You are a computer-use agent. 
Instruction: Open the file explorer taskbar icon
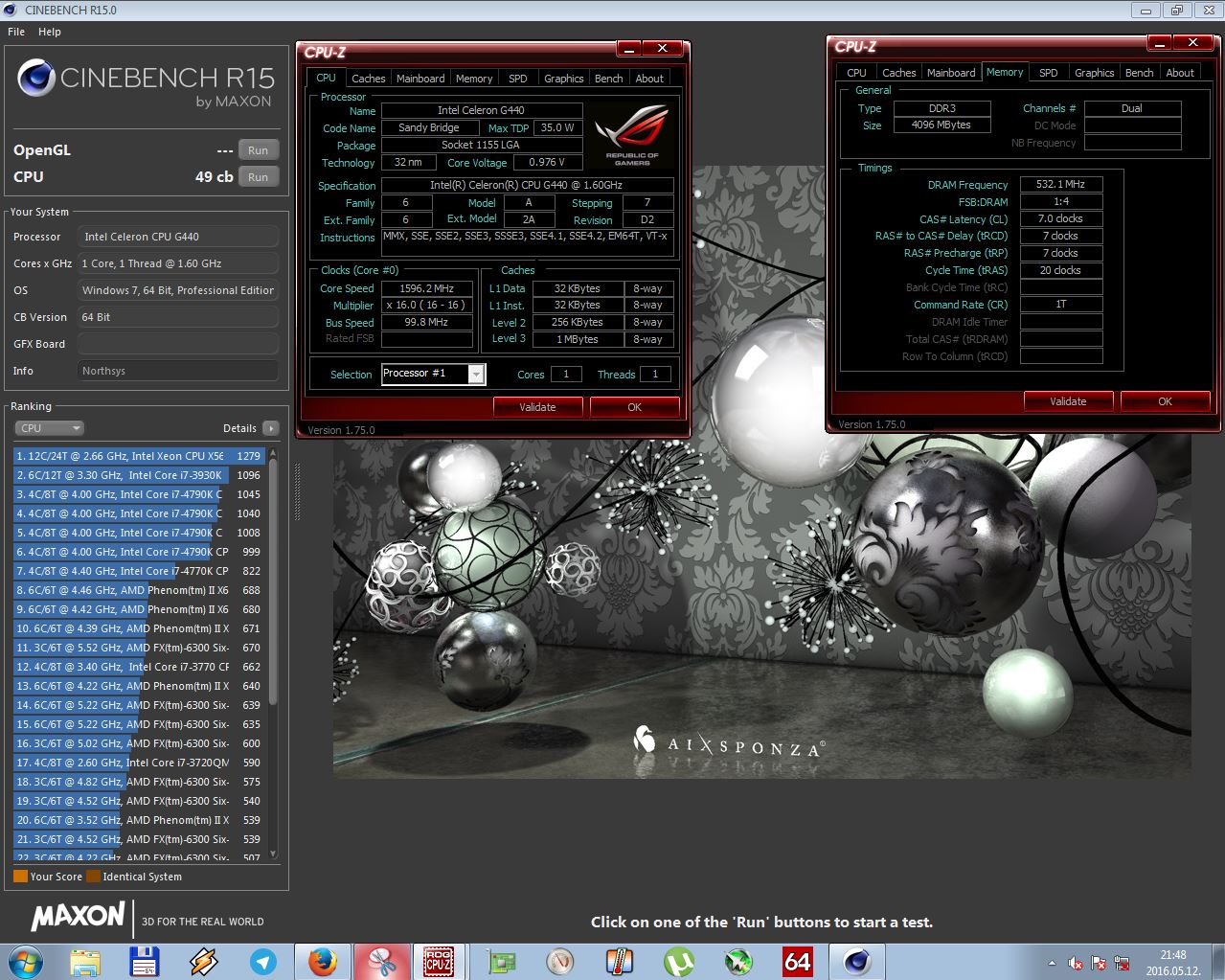(x=85, y=961)
